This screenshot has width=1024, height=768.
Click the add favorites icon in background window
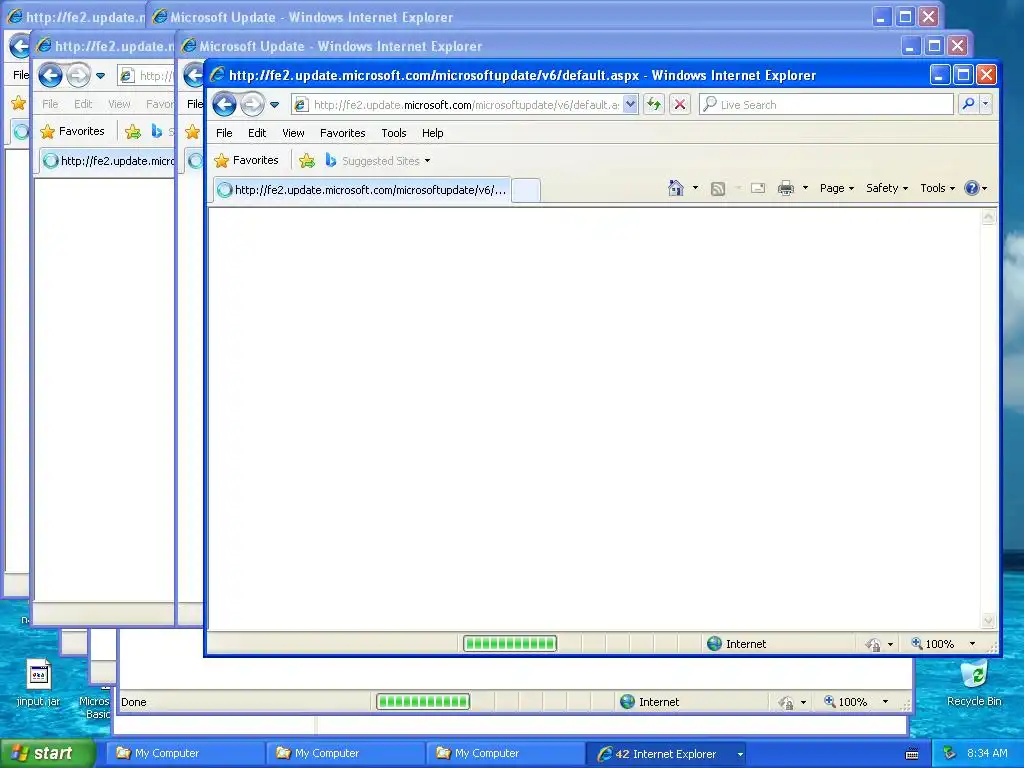pos(133,131)
